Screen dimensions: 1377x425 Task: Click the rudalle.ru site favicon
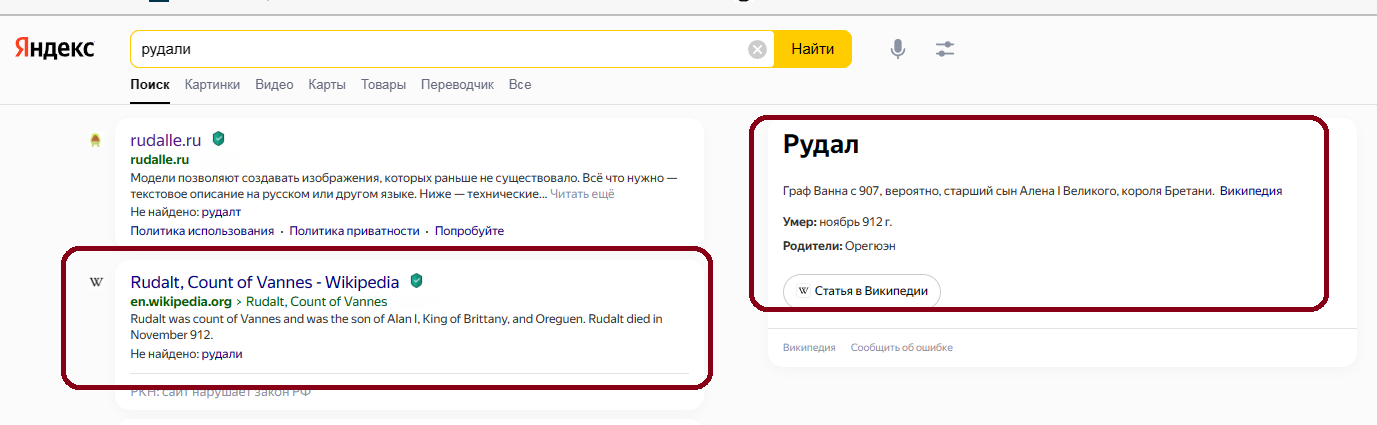click(x=96, y=141)
